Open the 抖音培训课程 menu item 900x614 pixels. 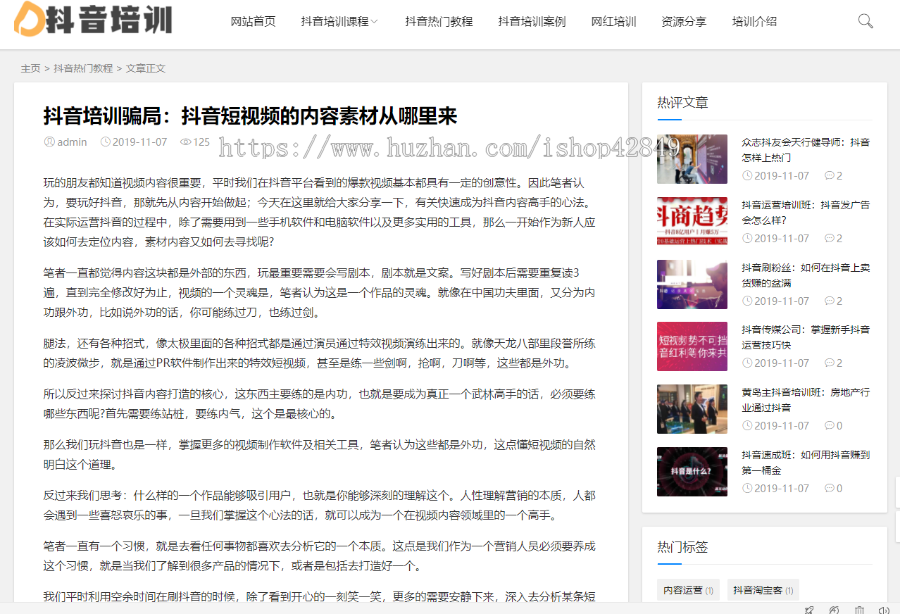(x=335, y=22)
